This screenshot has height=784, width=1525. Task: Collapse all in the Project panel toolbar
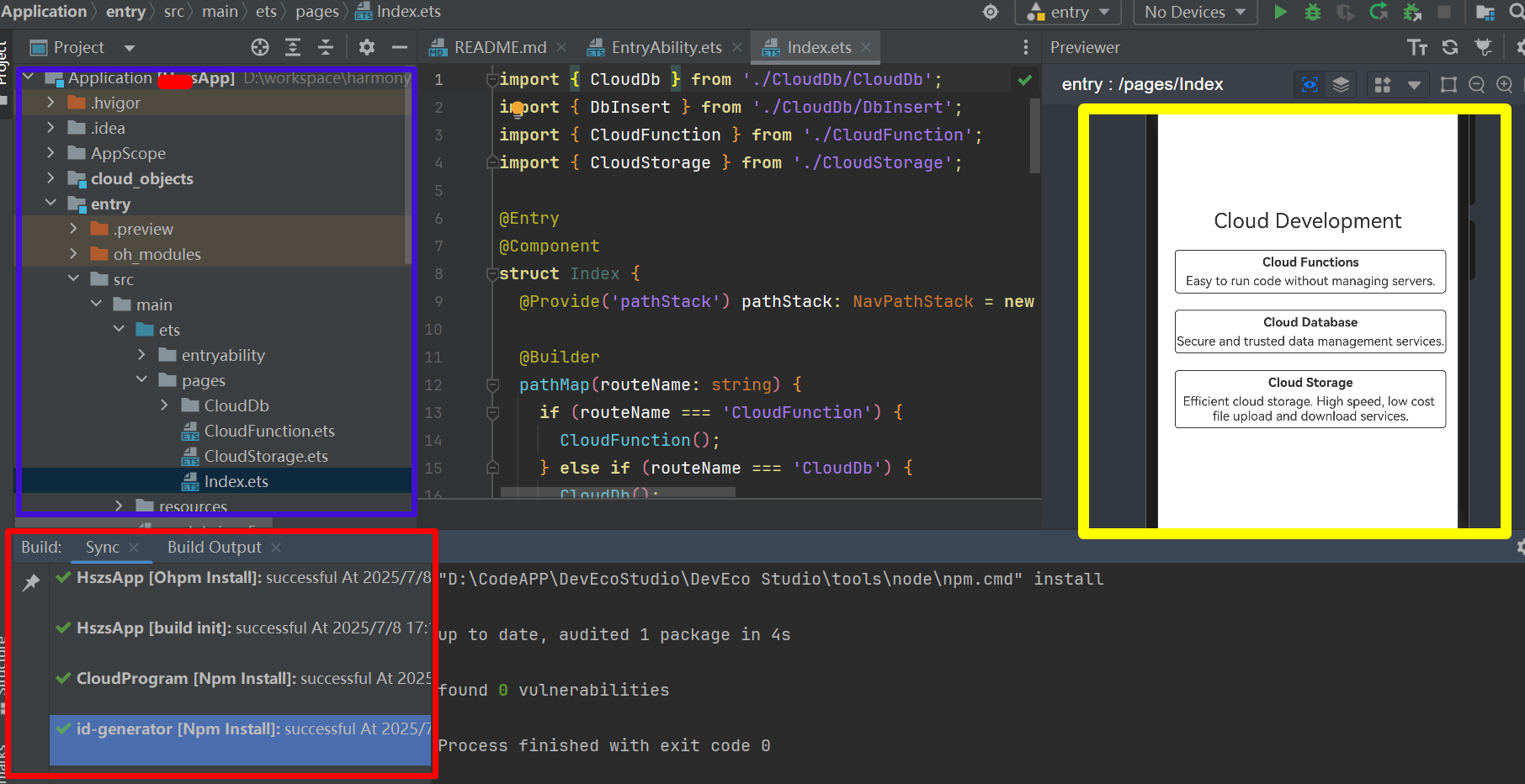(325, 47)
